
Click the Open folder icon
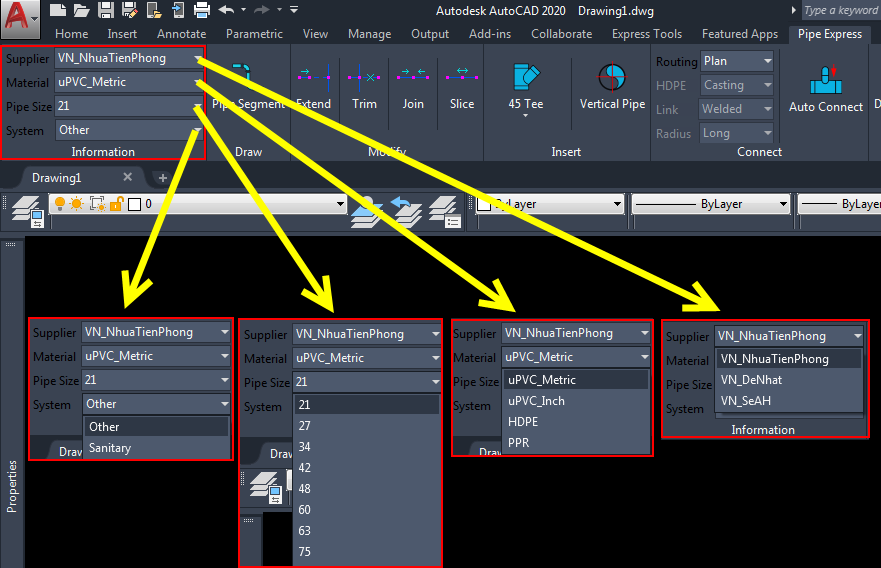(81, 10)
